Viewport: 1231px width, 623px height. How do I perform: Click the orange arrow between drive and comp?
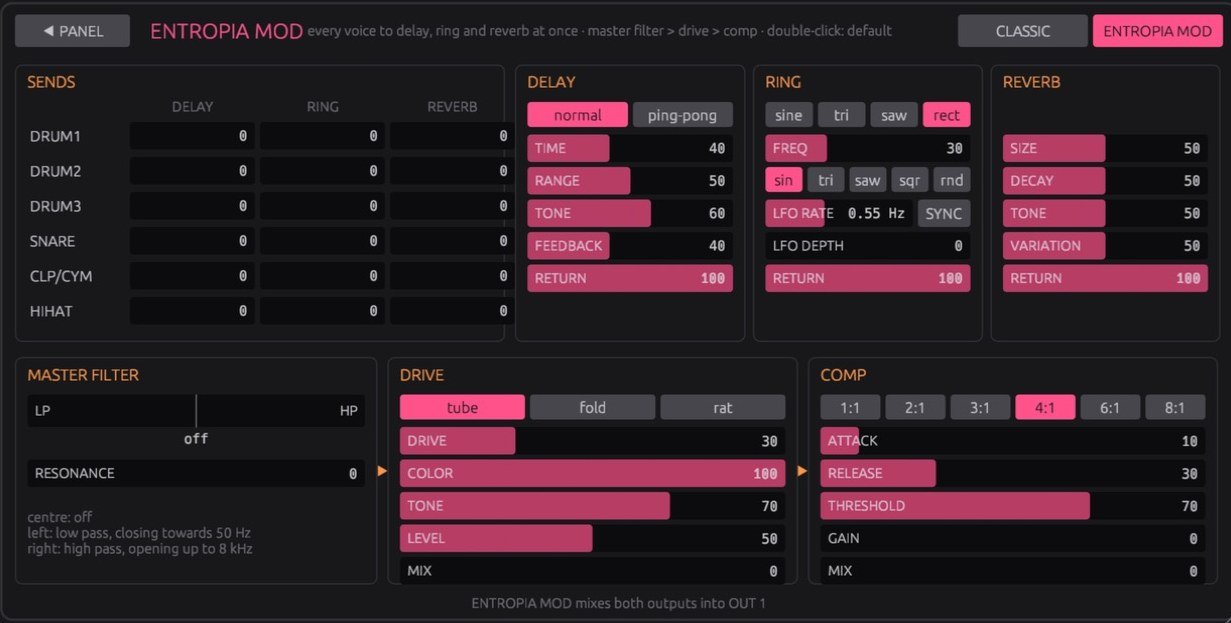click(802, 471)
